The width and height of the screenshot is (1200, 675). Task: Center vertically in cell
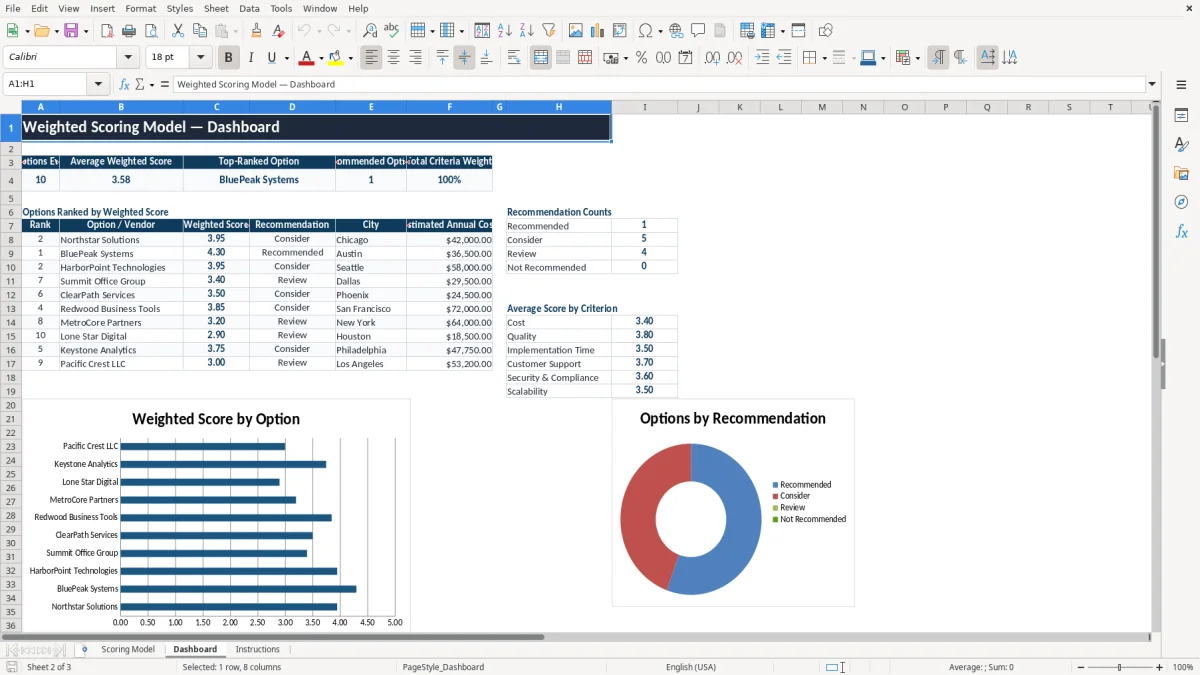tap(464, 58)
